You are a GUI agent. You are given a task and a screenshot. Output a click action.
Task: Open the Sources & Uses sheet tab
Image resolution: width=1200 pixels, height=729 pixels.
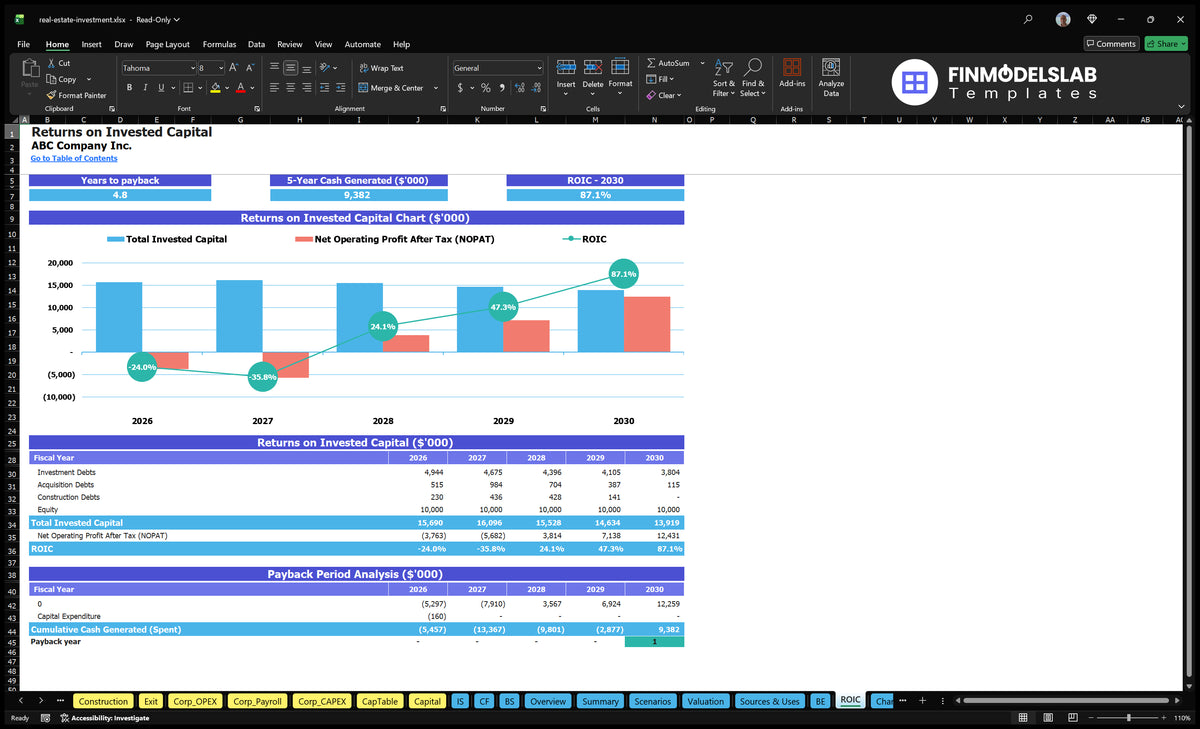pos(769,701)
